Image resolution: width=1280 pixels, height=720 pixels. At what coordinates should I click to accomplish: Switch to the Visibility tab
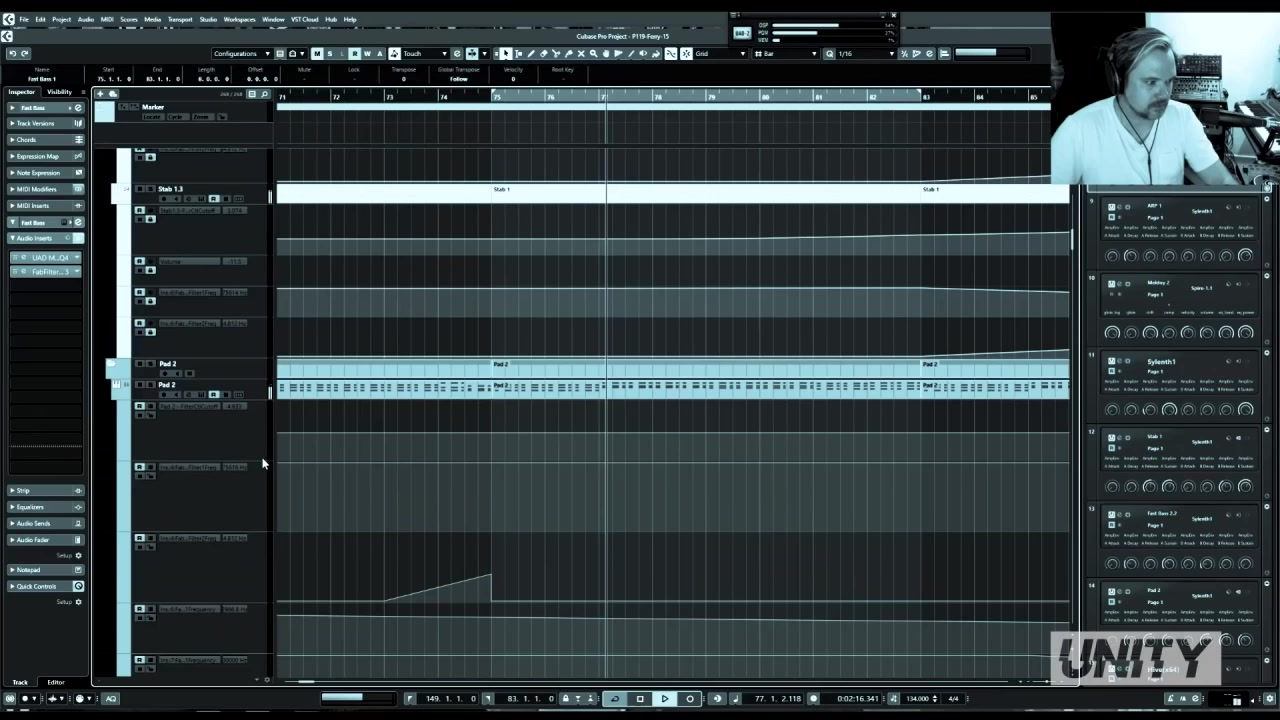(59, 92)
